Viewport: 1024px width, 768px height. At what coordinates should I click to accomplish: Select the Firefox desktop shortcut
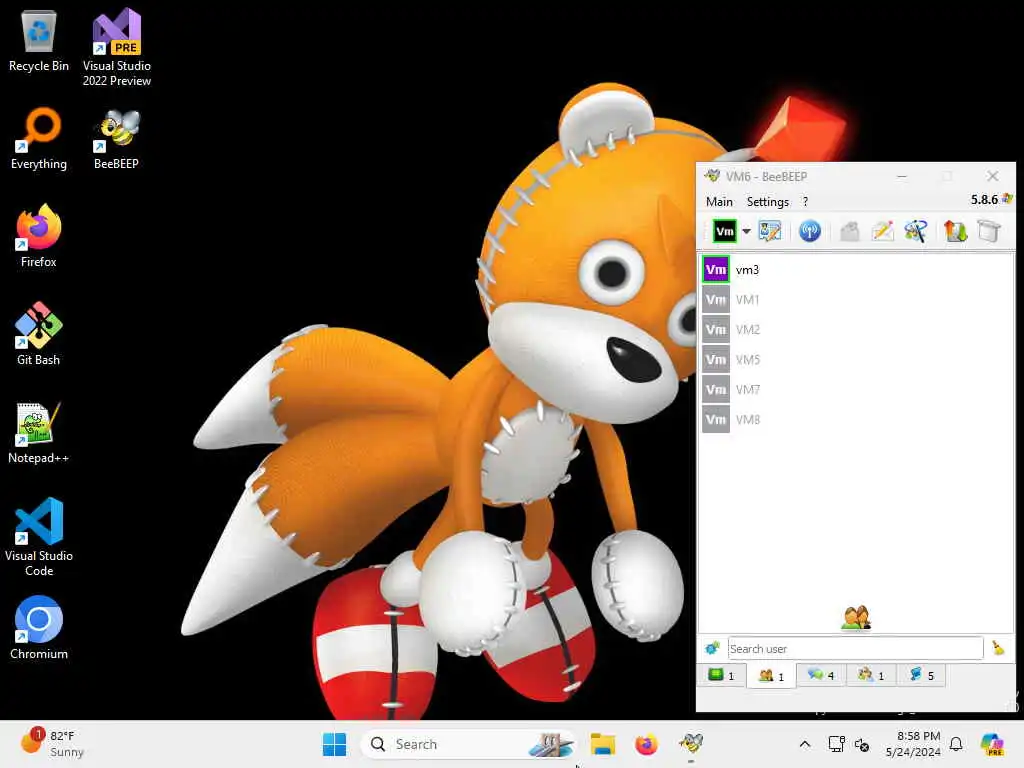click(39, 236)
